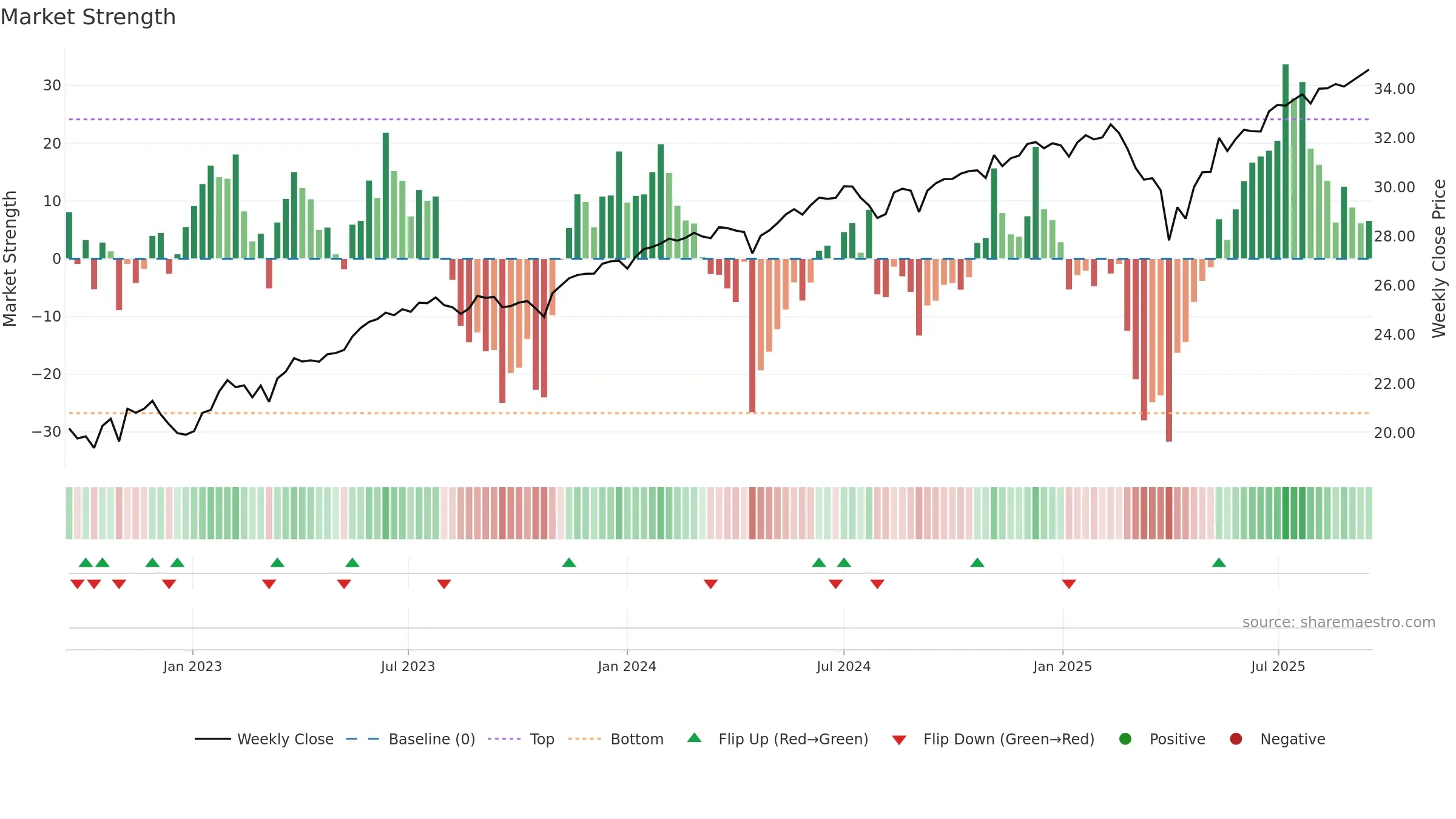The height and width of the screenshot is (819, 1456).
Task: Click the 28.00 price tick label
Action: click(1394, 236)
